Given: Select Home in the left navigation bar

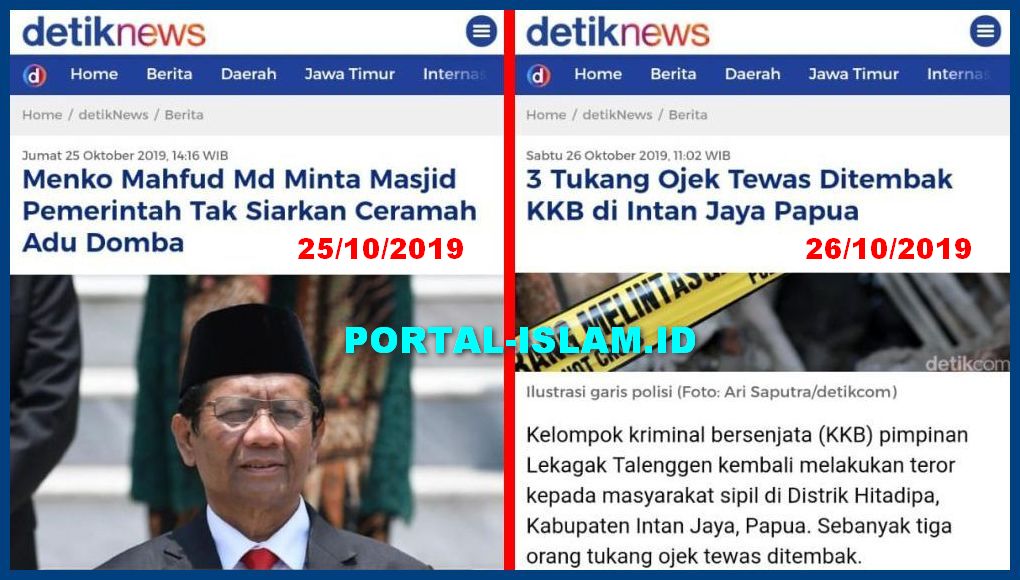Looking at the screenshot, I should [94, 74].
